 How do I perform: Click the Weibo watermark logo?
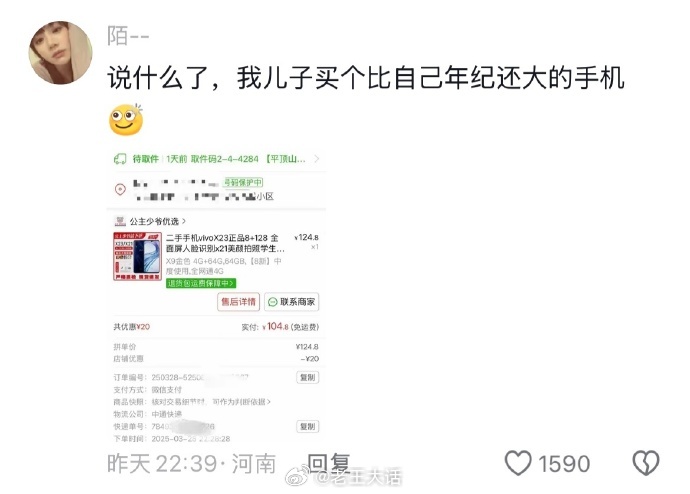point(297,477)
